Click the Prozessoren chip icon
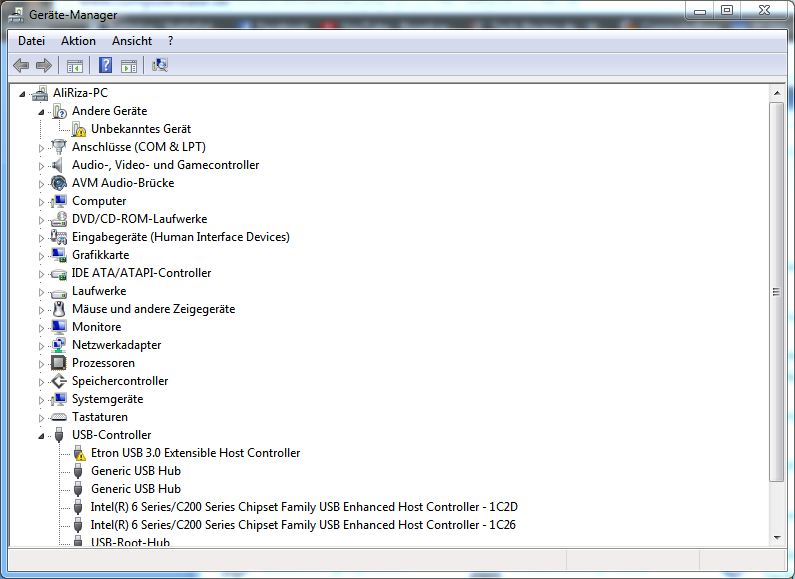 point(58,363)
